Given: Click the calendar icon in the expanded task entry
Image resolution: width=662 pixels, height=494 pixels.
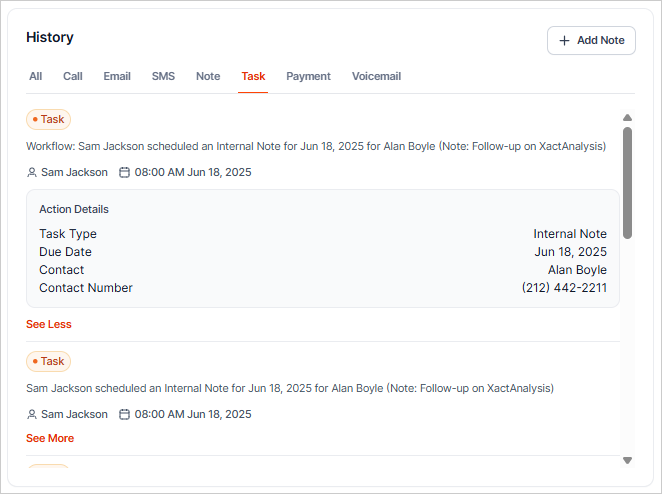Looking at the screenshot, I should (x=125, y=172).
